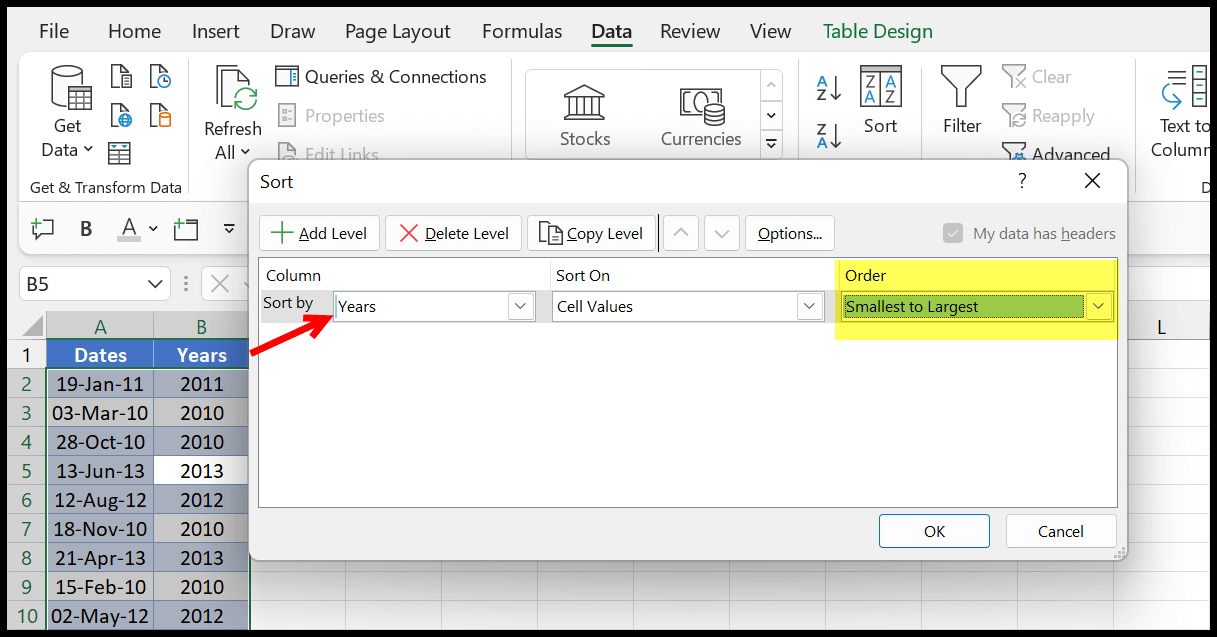Open Order Smallest to Largest dropdown

[x=1099, y=306]
